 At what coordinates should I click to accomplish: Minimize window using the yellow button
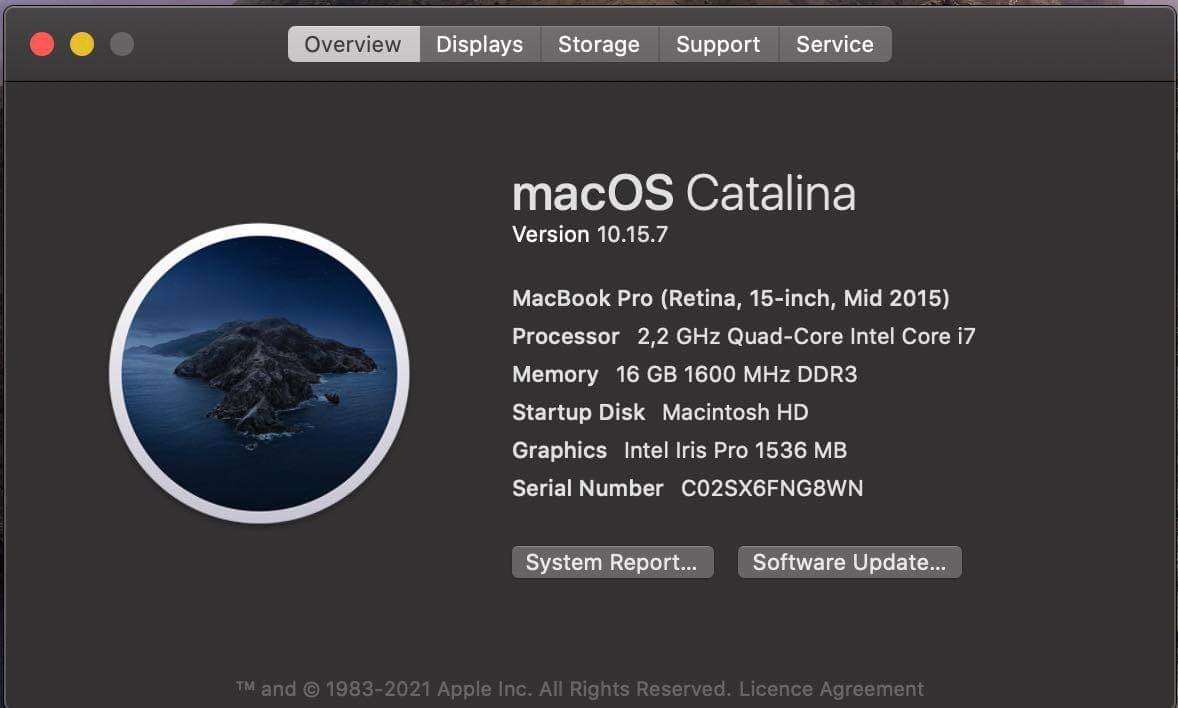pos(82,44)
